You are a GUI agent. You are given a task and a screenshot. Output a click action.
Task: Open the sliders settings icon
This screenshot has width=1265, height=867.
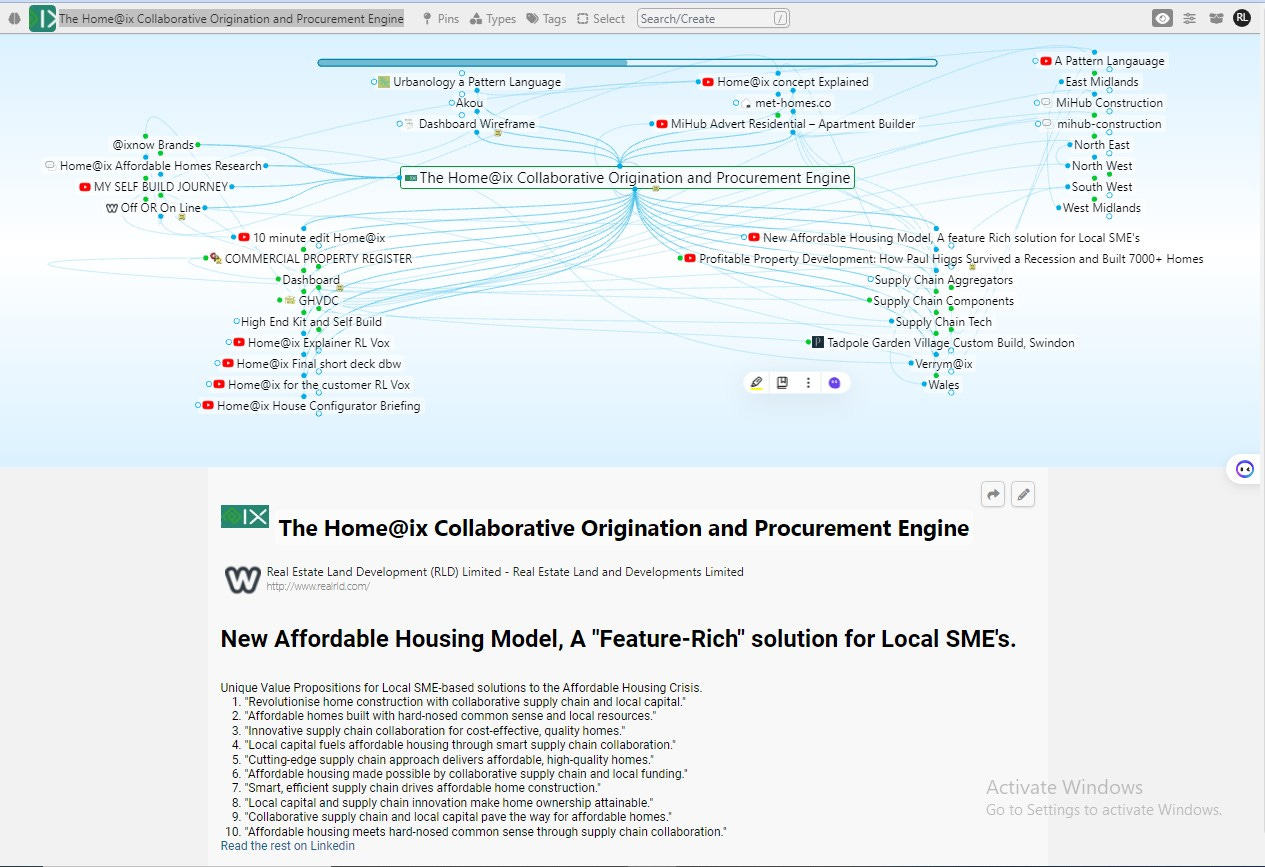[x=1189, y=18]
